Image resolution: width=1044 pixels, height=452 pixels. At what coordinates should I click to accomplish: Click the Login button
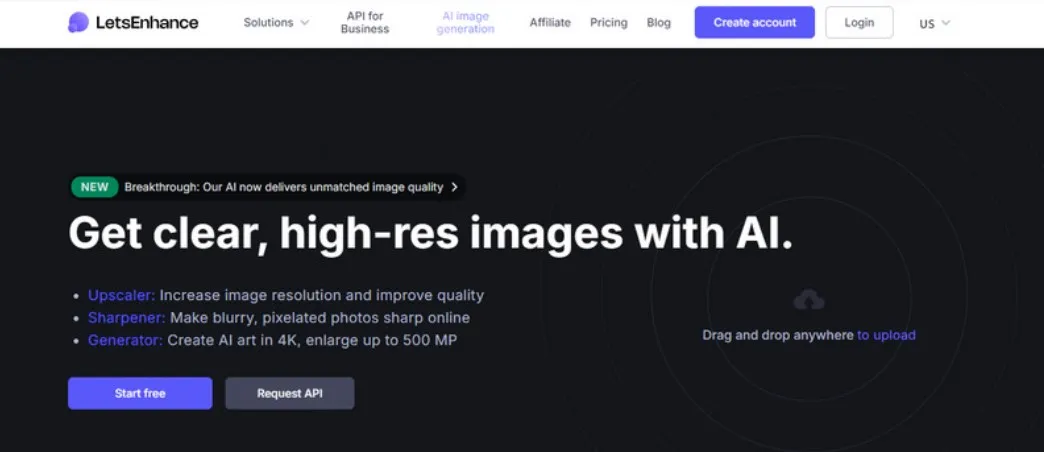click(x=859, y=23)
